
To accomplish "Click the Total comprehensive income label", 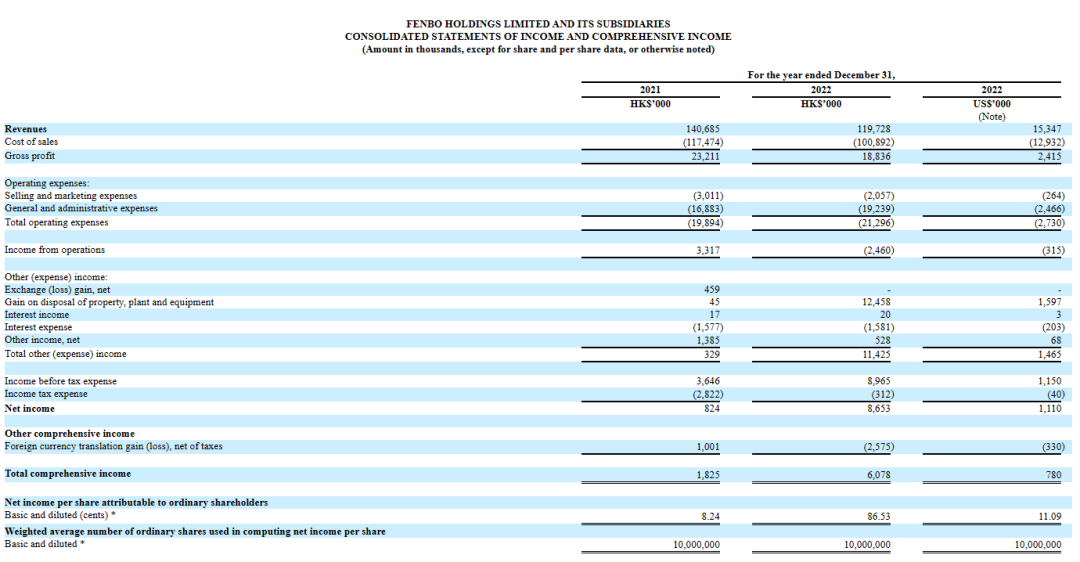I will pos(68,474).
